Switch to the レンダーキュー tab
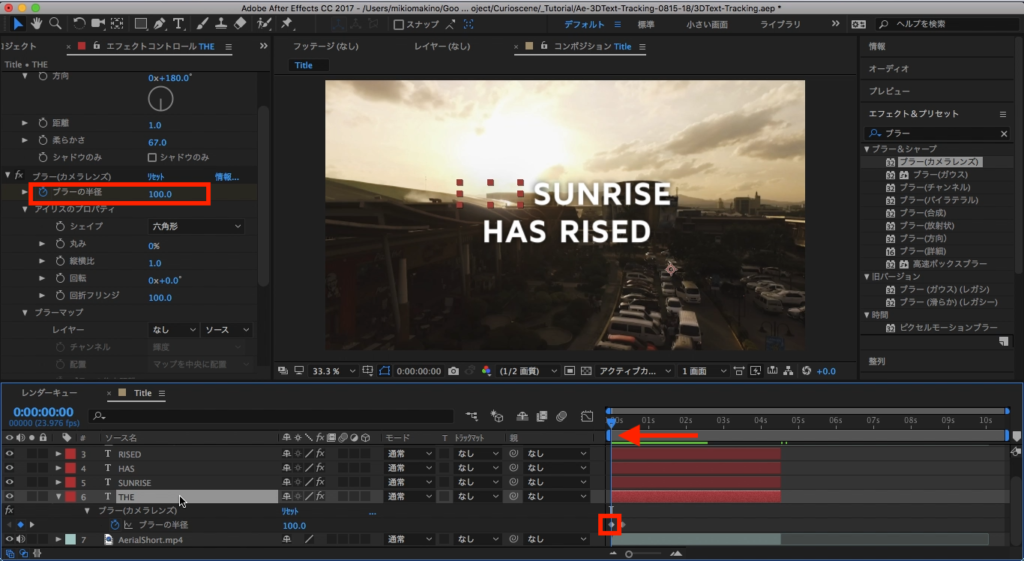Image resolution: width=1024 pixels, height=561 pixels. point(49,393)
